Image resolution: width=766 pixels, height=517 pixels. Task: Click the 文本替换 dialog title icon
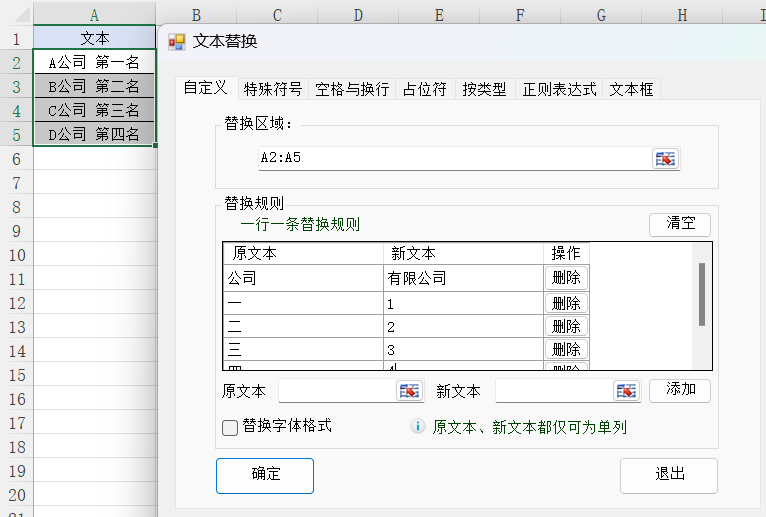point(177,41)
